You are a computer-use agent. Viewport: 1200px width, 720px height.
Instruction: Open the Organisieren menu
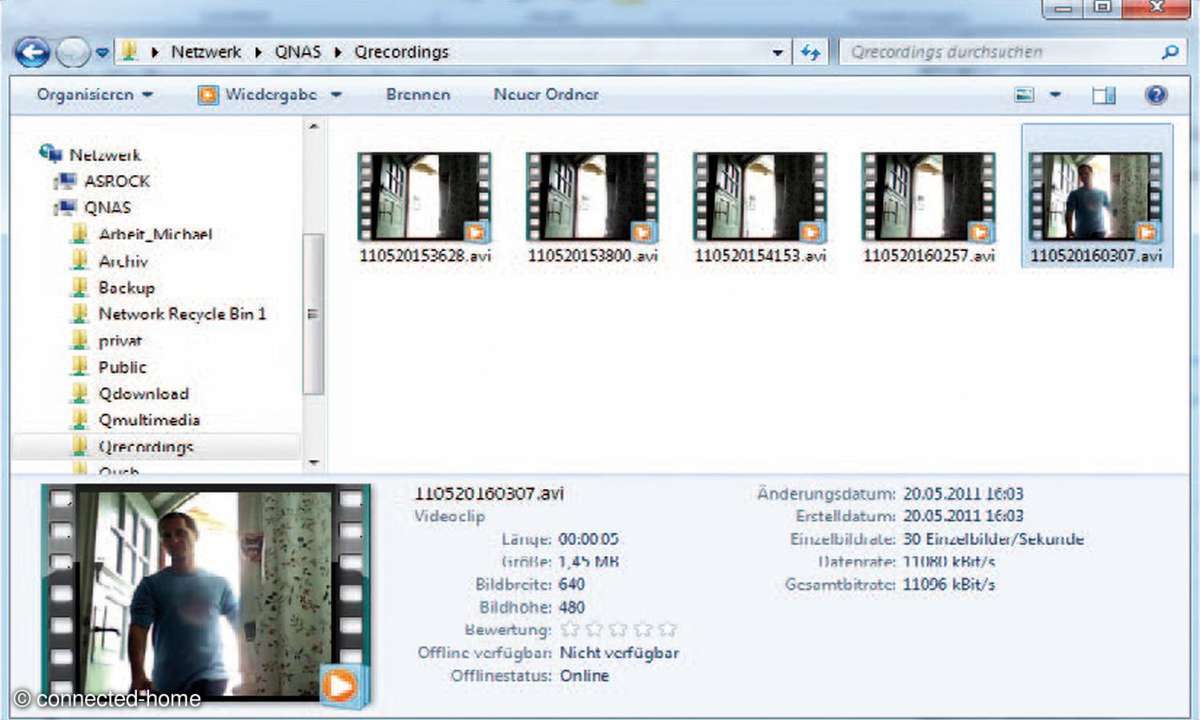95,95
